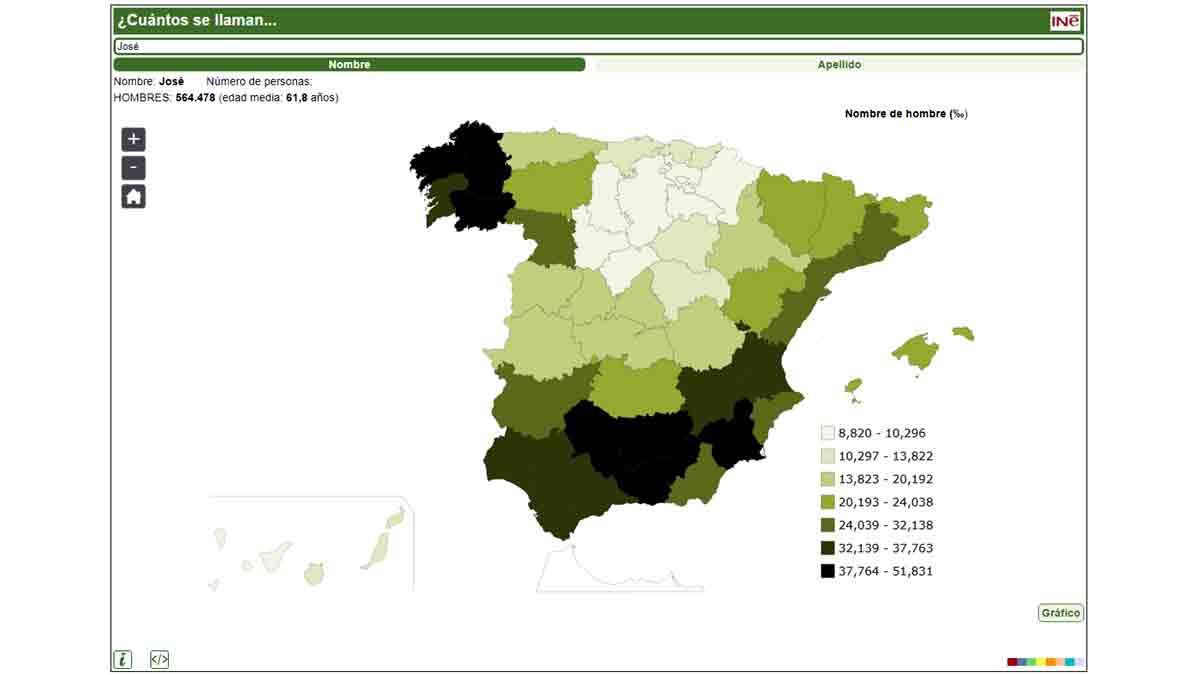Choose the yellow color theme swatch
Screen dimensions: 1200x675
coord(1041,662)
